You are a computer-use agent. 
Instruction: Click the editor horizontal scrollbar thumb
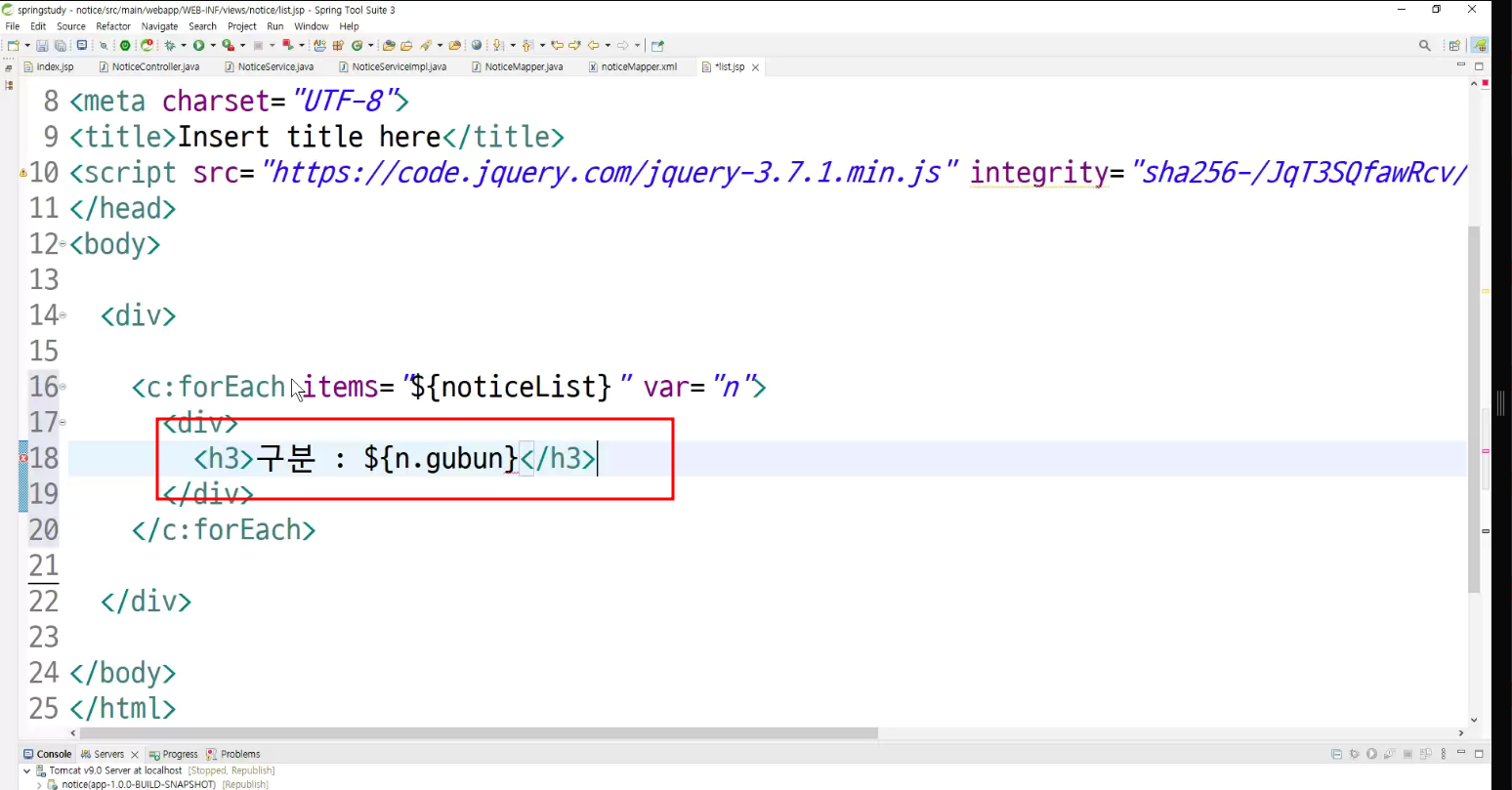point(479,732)
